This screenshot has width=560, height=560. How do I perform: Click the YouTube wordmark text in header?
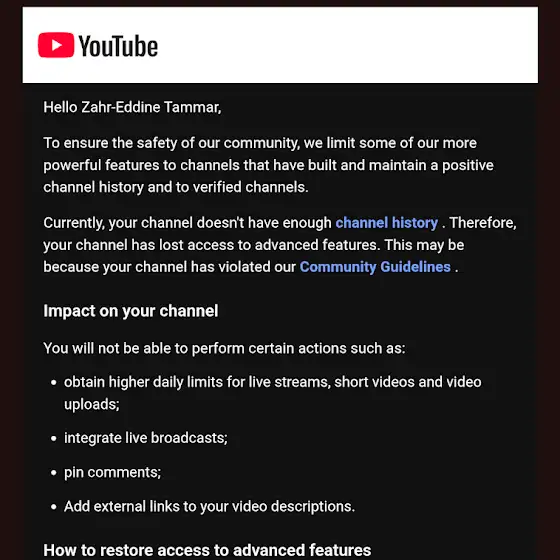[x=118, y=46]
